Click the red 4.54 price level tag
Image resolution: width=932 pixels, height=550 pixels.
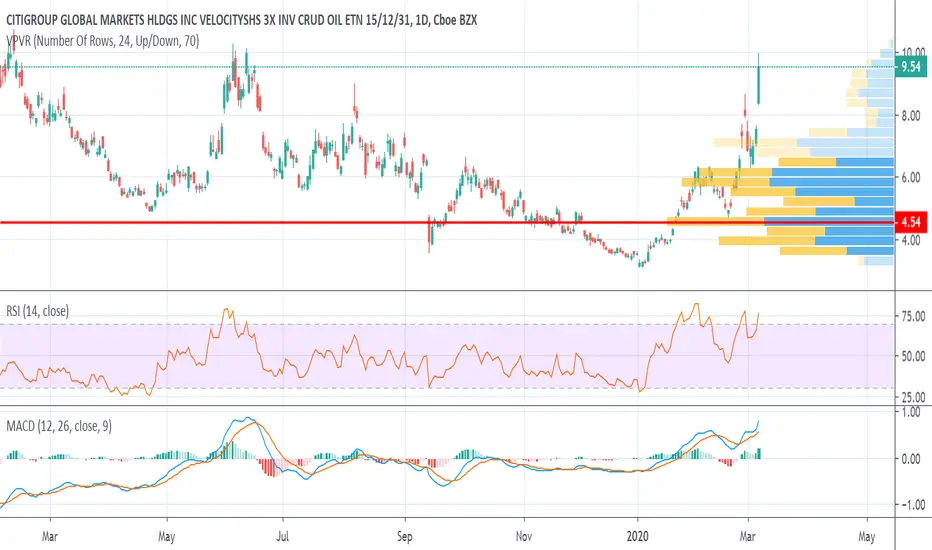pyautogui.click(x=911, y=222)
